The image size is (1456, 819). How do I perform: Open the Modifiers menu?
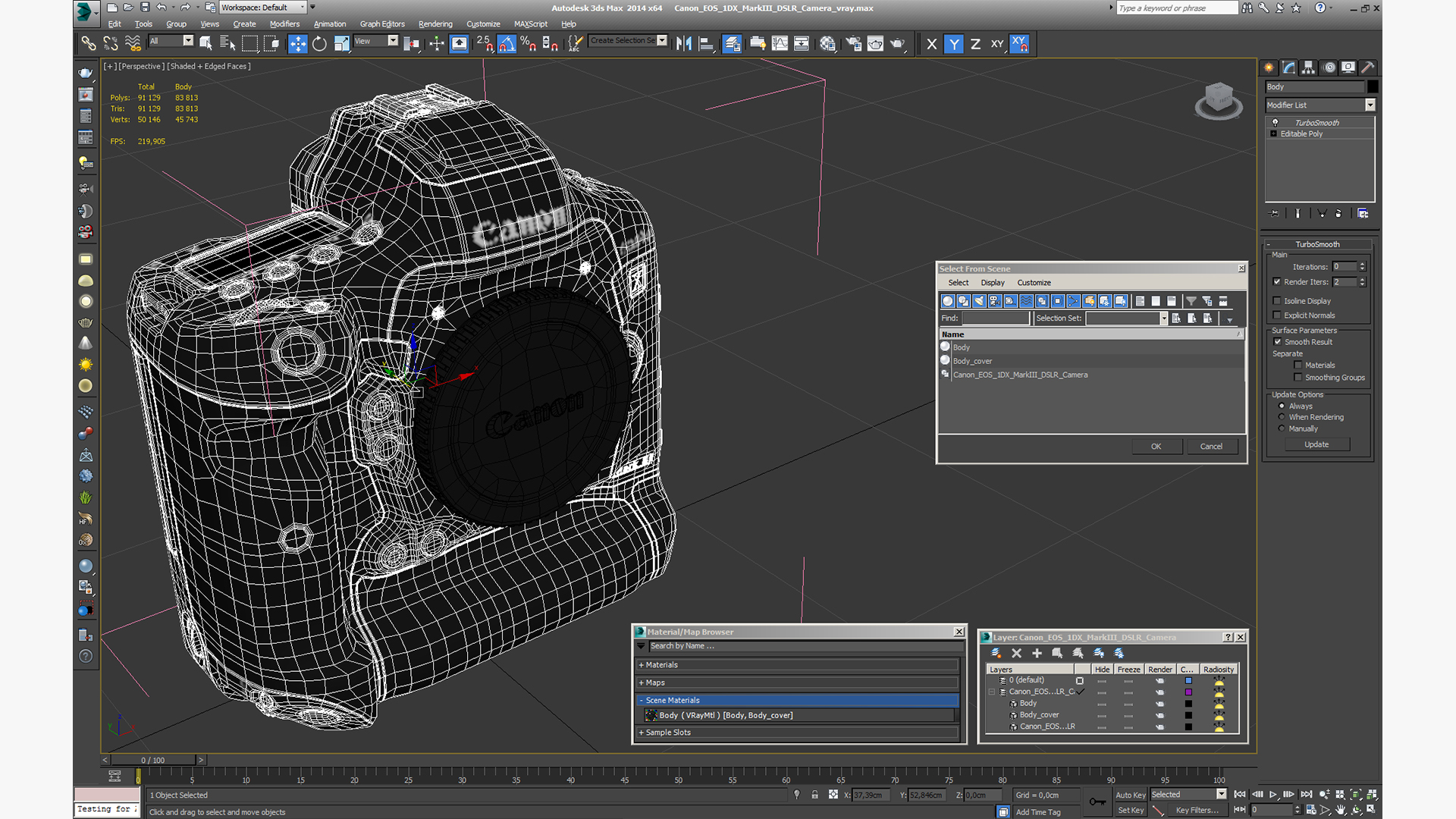coord(284,24)
